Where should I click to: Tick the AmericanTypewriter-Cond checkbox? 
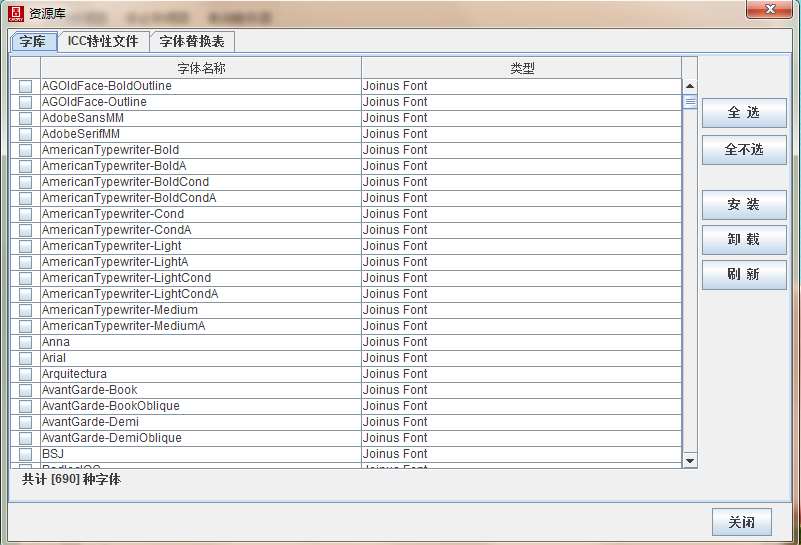(x=26, y=215)
